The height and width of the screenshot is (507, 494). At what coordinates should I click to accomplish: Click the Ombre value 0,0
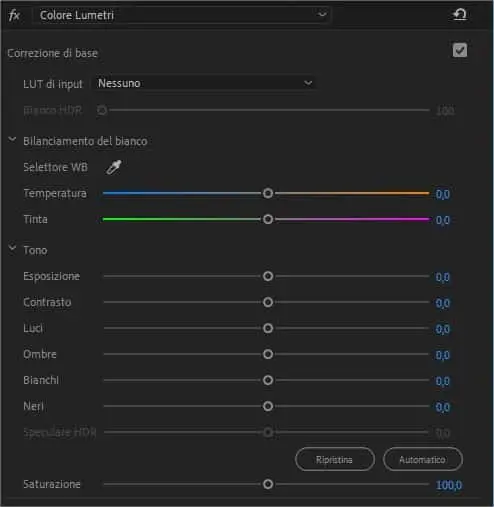[x=443, y=355]
